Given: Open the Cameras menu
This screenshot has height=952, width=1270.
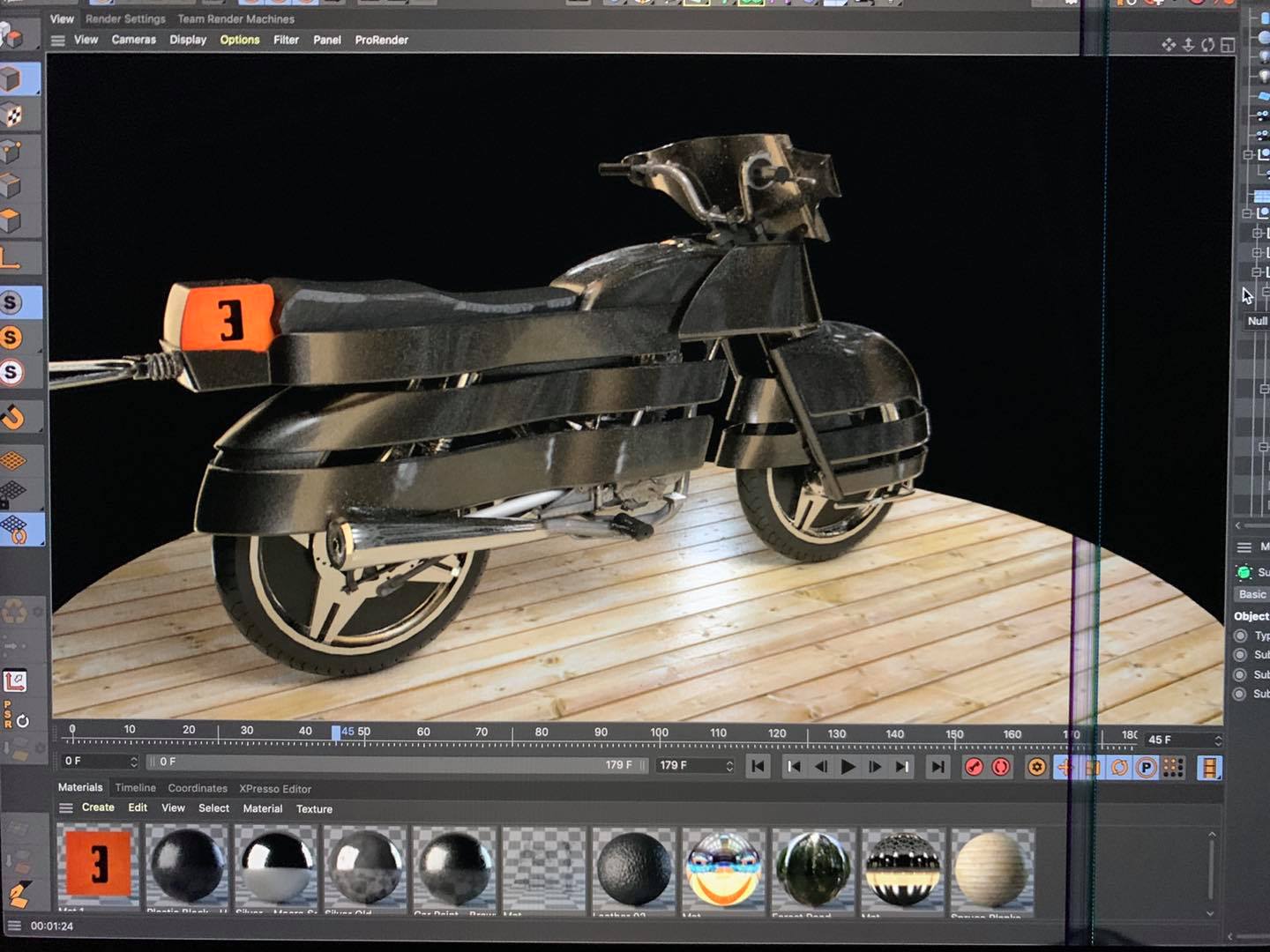Looking at the screenshot, I should [134, 40].
